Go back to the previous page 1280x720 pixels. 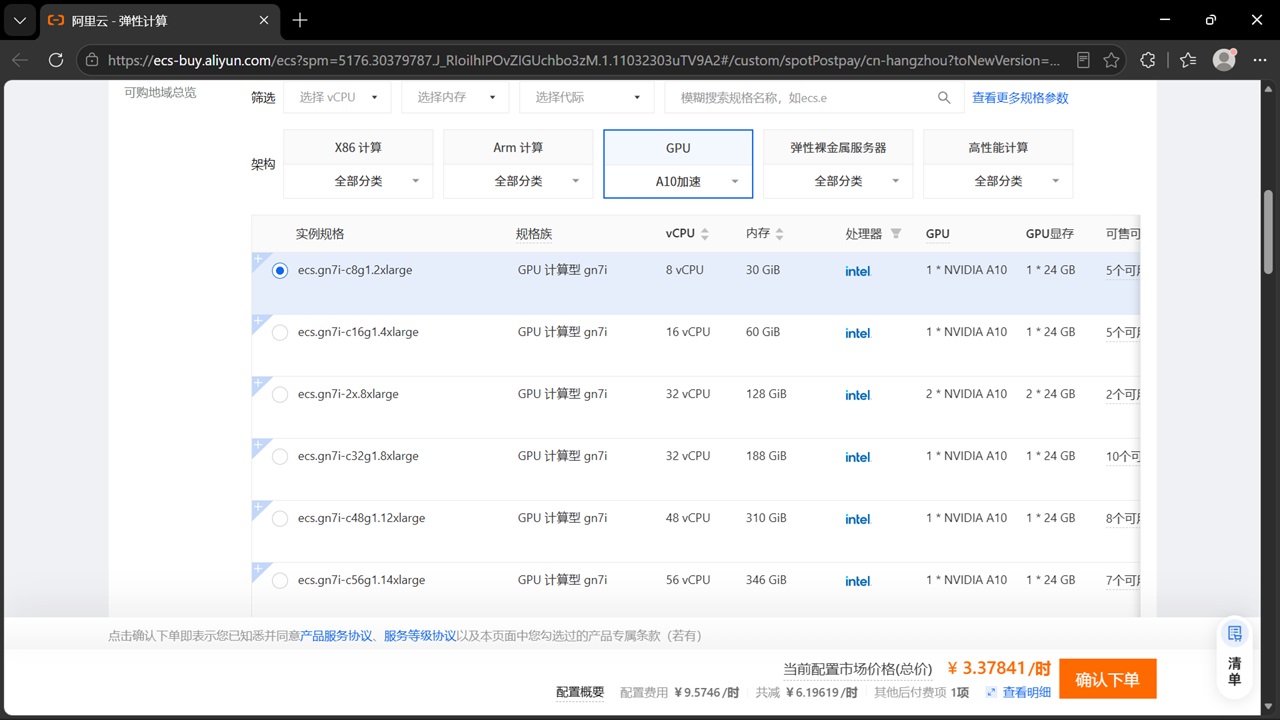tap(20, 60)
